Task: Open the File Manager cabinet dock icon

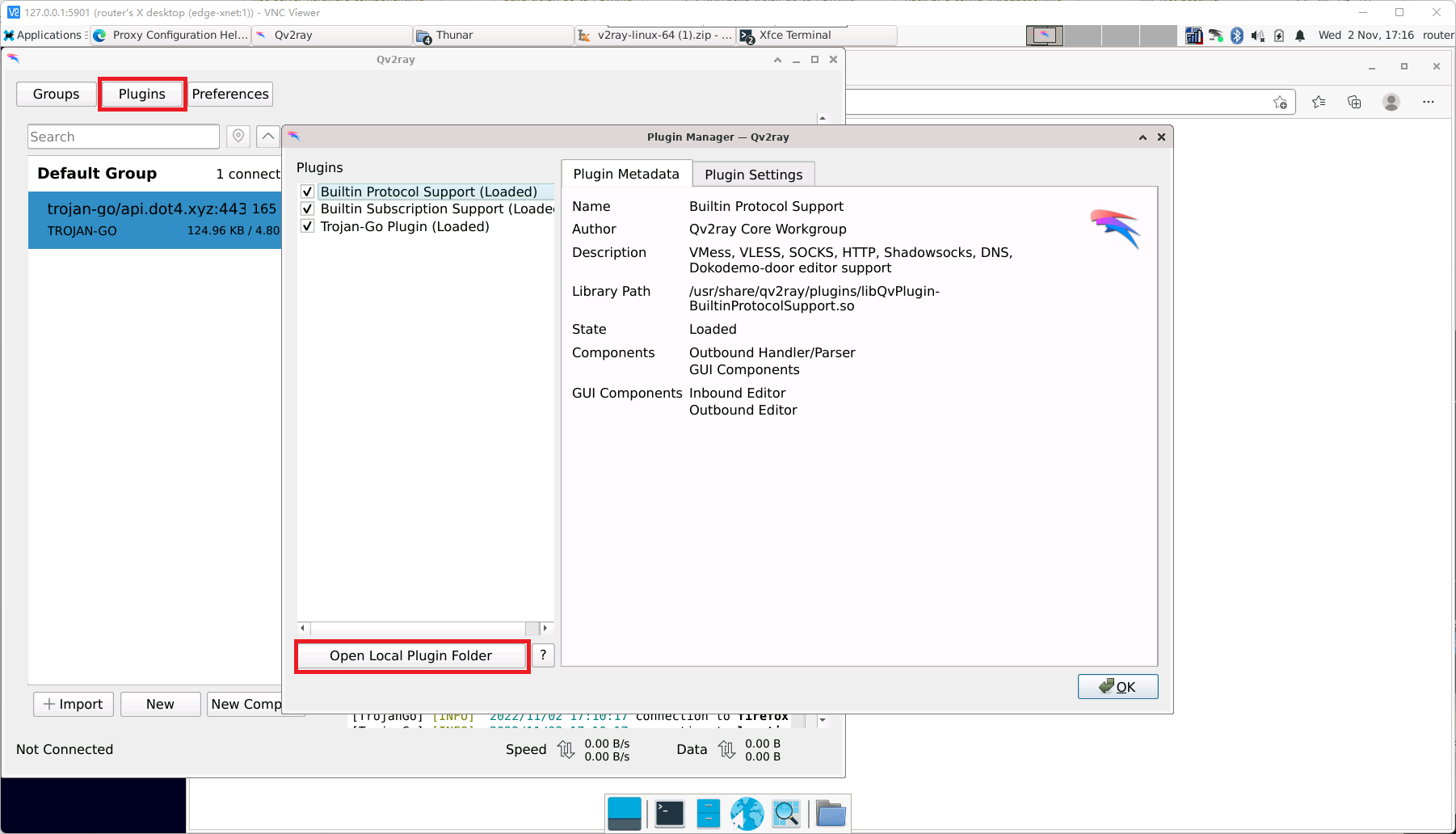Action: 709,814
